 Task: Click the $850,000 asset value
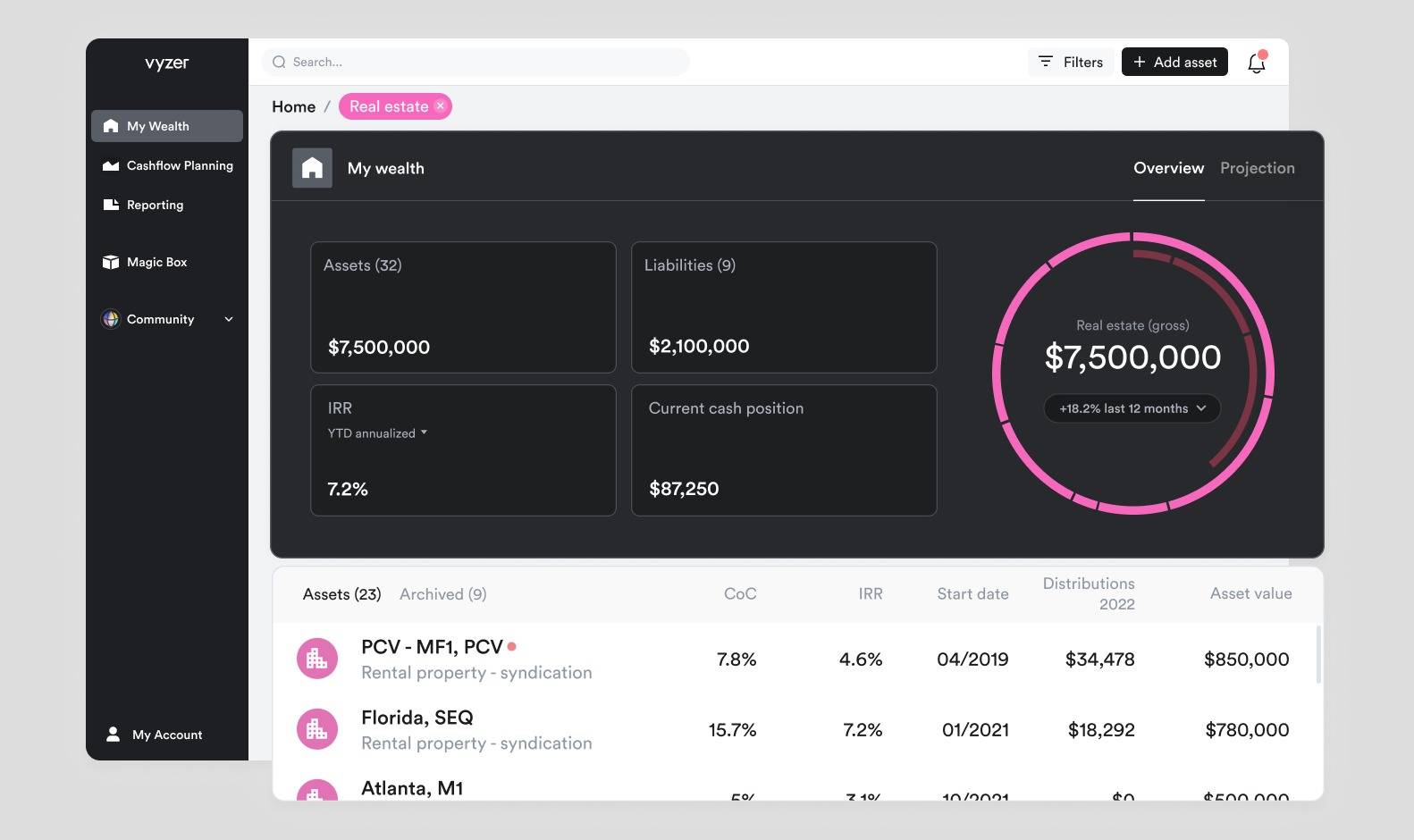tap(1246, 659)
